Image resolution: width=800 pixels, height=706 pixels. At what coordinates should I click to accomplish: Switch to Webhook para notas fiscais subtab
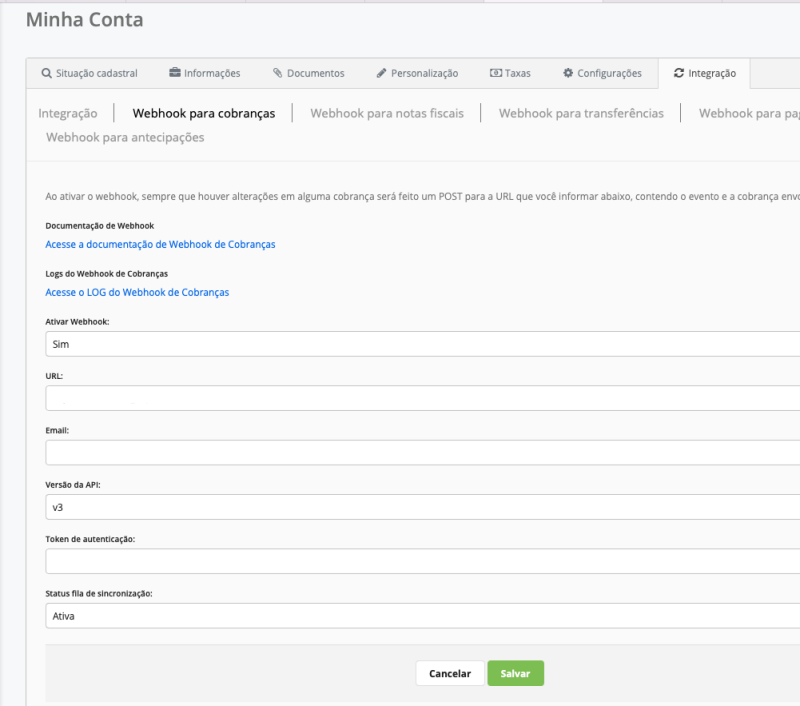point(387,113)
